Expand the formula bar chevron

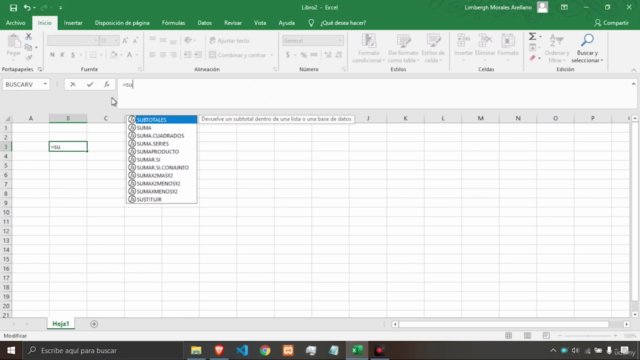[633, 84]
